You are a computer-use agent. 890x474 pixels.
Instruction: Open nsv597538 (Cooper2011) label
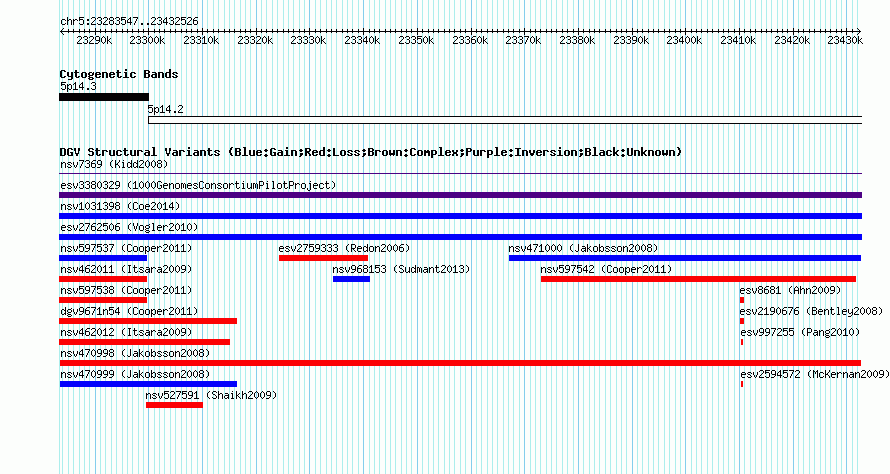126,291
